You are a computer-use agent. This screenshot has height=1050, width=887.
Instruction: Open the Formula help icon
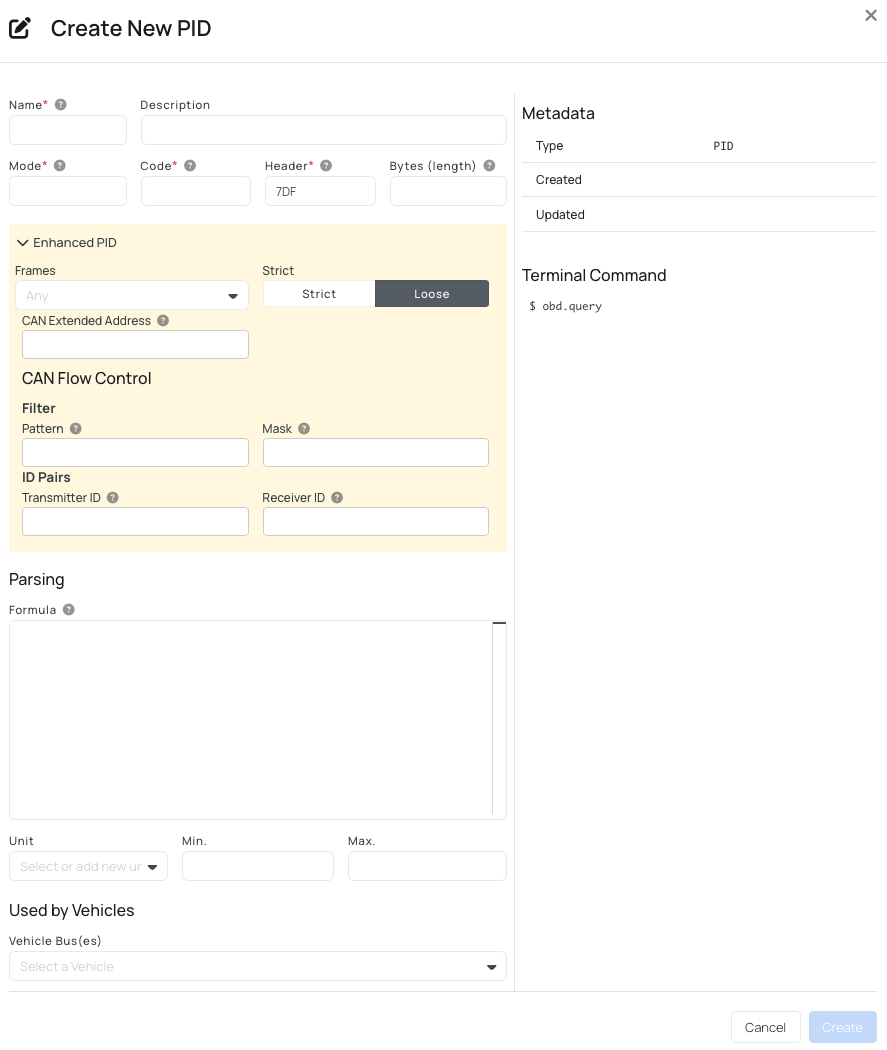point(69,610)
